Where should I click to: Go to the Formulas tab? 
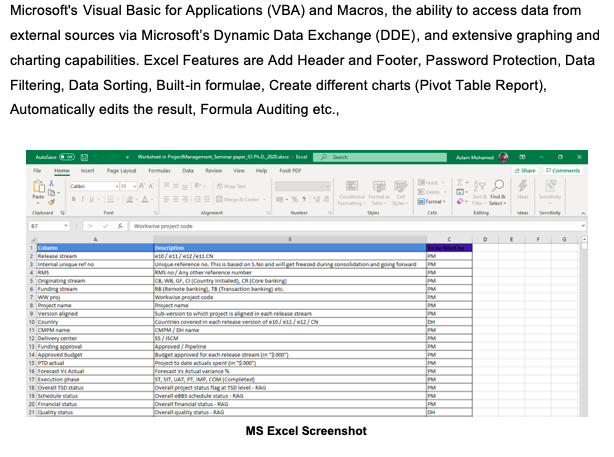159,171
